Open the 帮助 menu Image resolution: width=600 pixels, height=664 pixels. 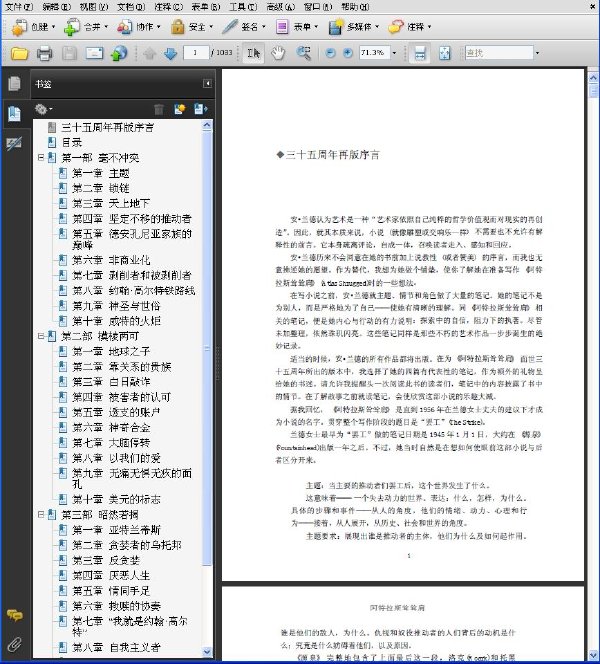coord(355,6)
